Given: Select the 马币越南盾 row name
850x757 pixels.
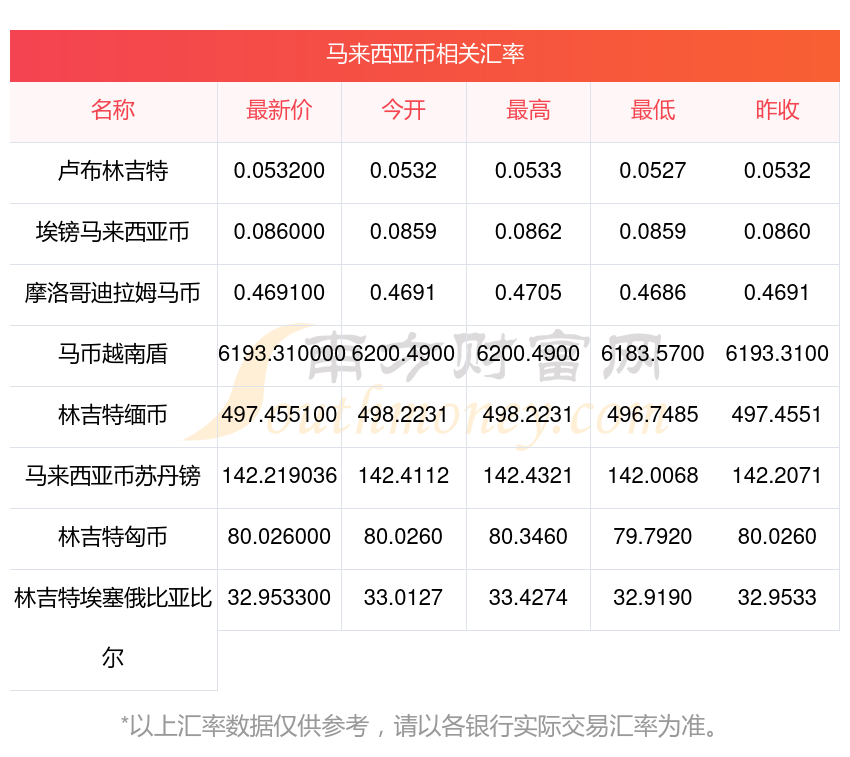Looking at the screenshot, I should tap(113, 354).
